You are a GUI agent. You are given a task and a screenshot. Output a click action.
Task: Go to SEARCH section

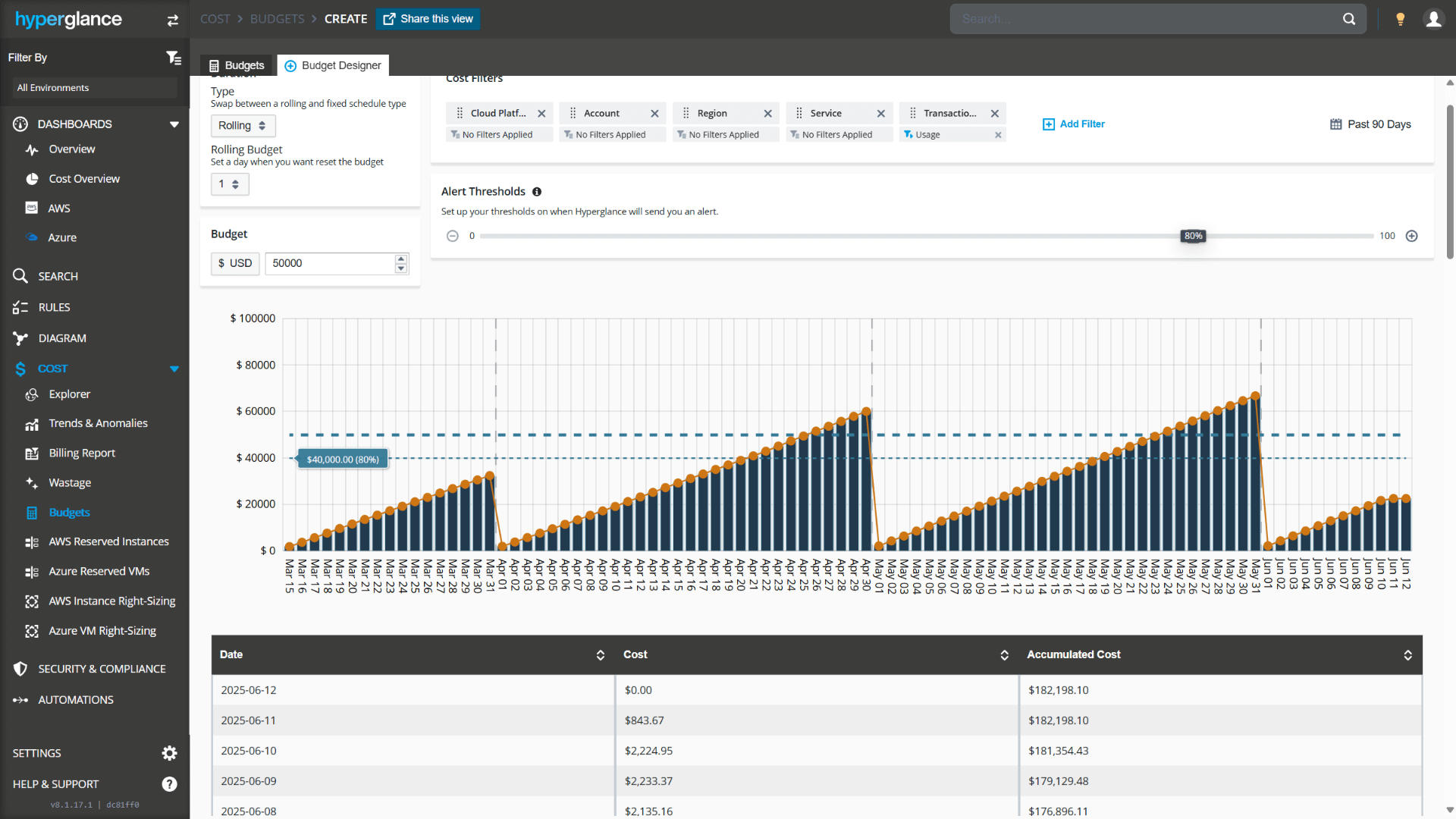(x=58, y=277)
